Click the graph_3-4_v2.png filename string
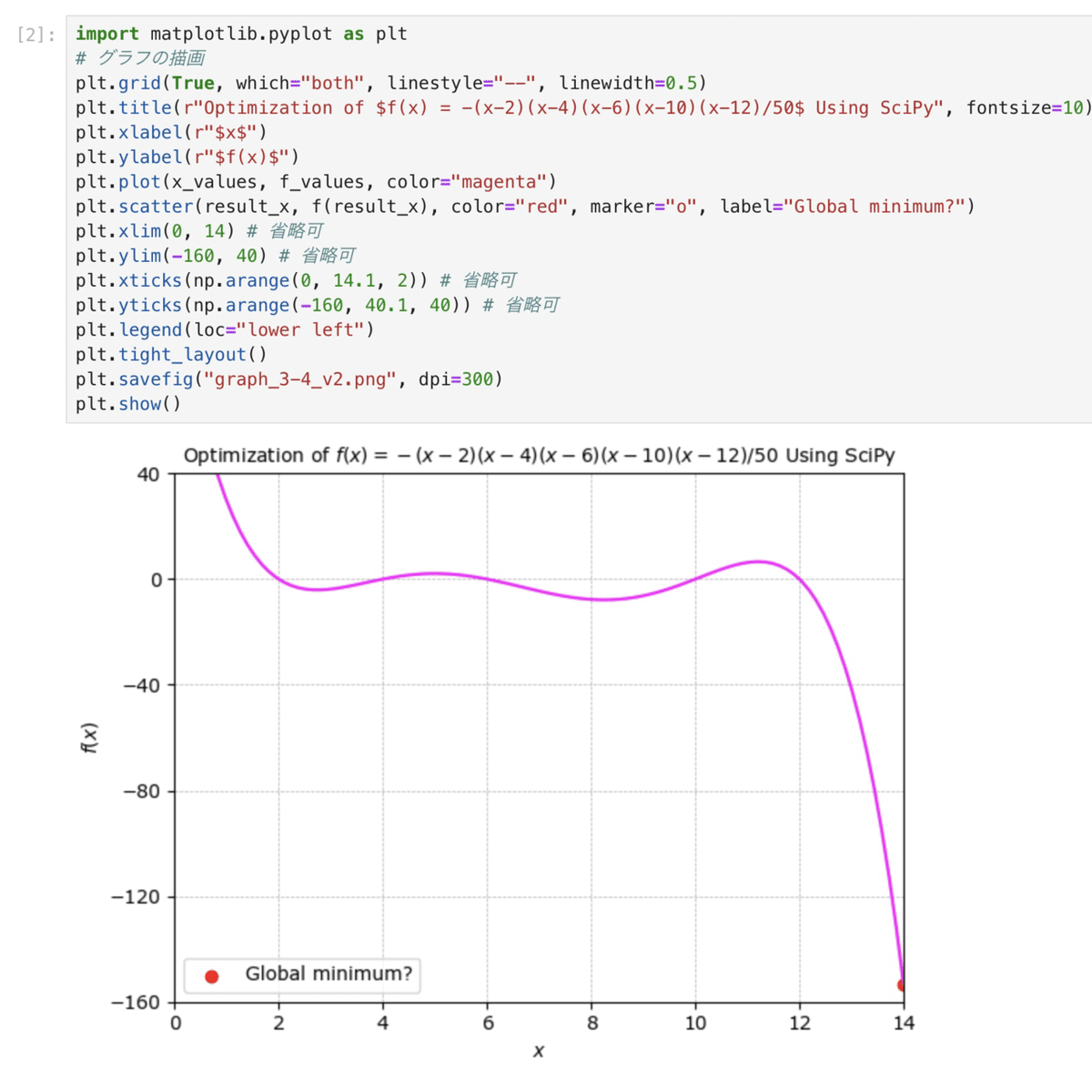The height and width of the screenshot is (1092, 1092). tap(300, 379)
